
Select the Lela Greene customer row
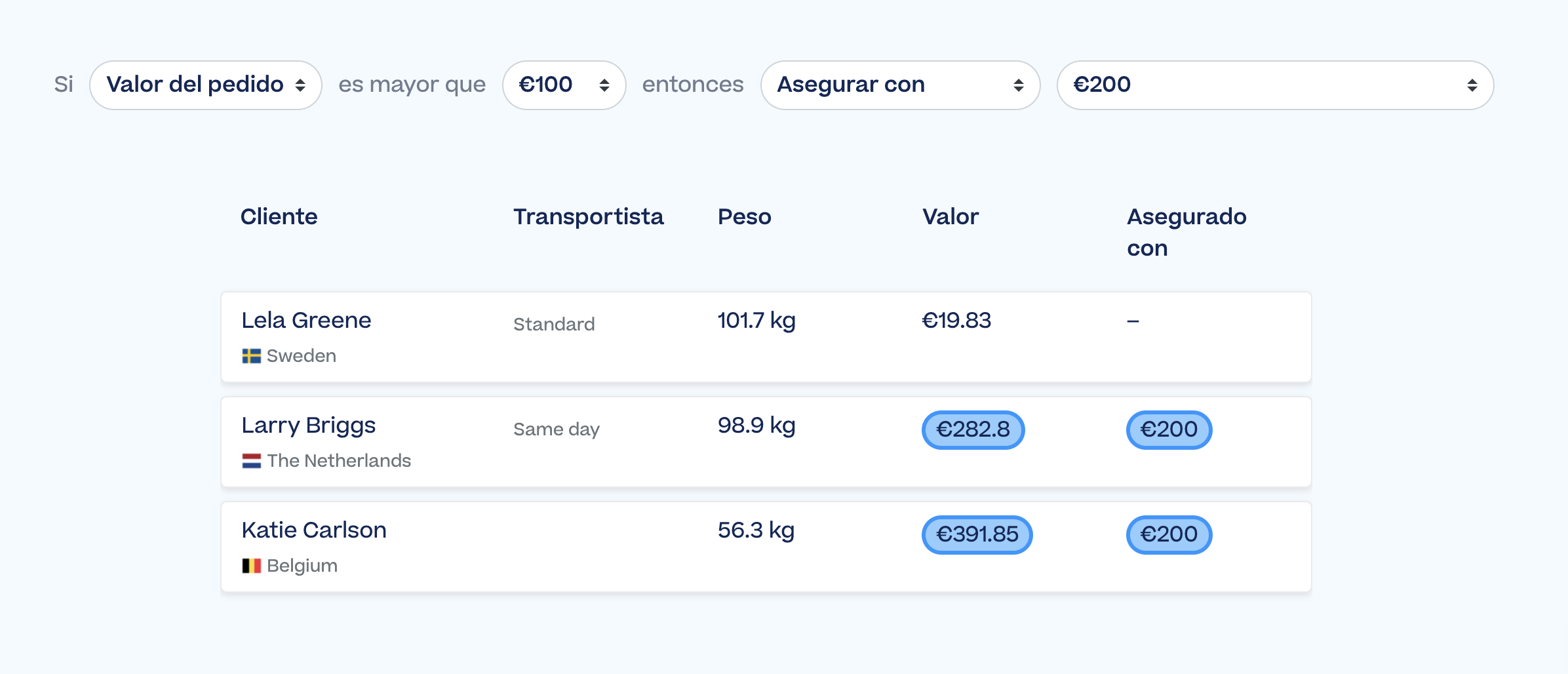click(x=766, y=337)
